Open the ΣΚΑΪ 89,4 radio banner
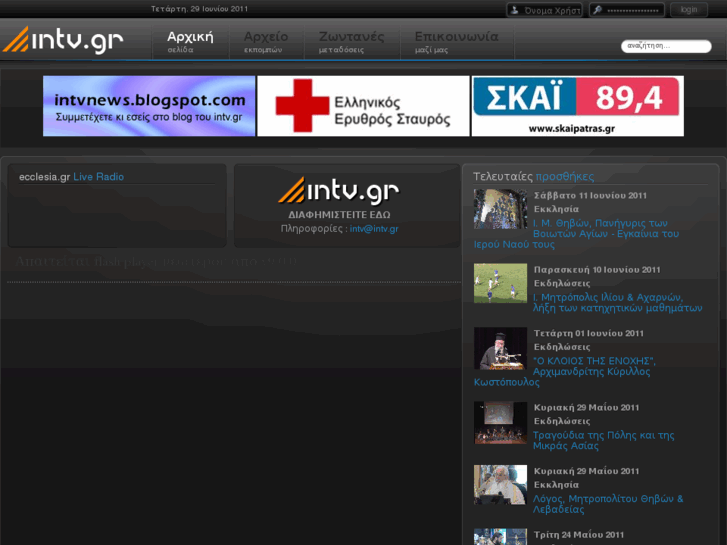Image resolution: width=727 pixels, height=545 pixels. click(577, 106)
